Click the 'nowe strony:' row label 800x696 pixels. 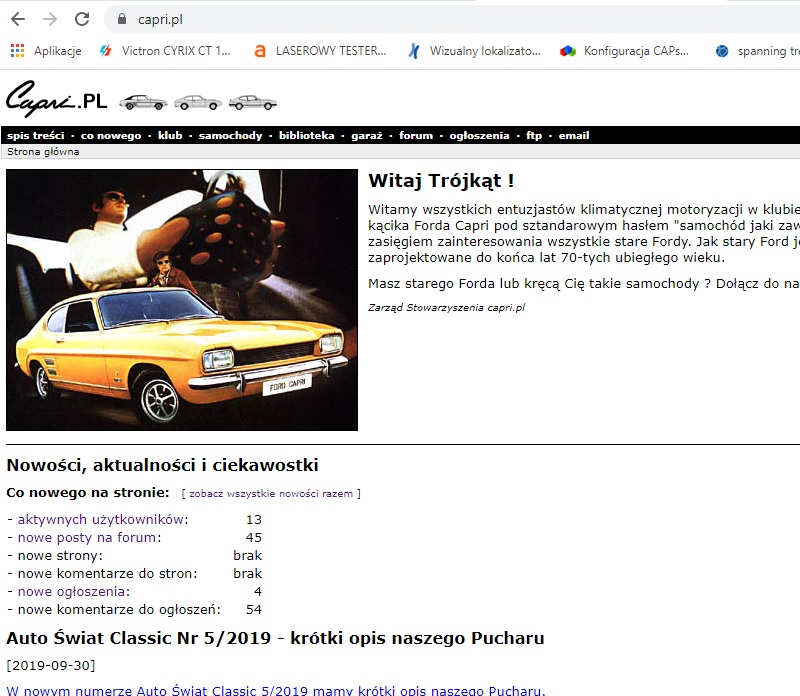[x=60, y=555]
